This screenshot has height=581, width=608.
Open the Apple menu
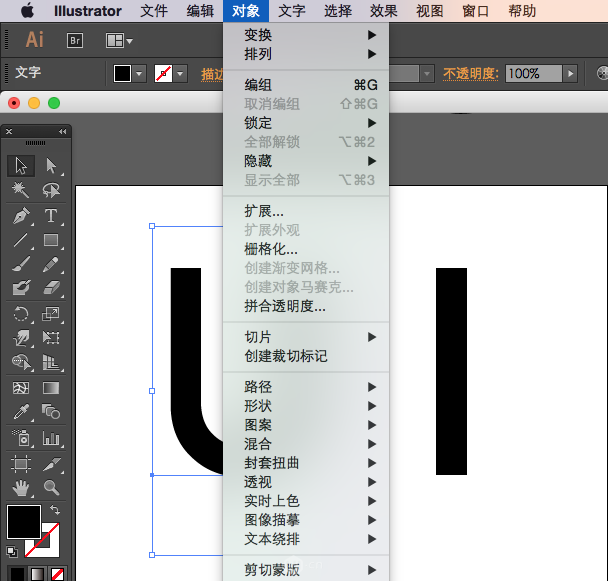[x=27, y=11]
